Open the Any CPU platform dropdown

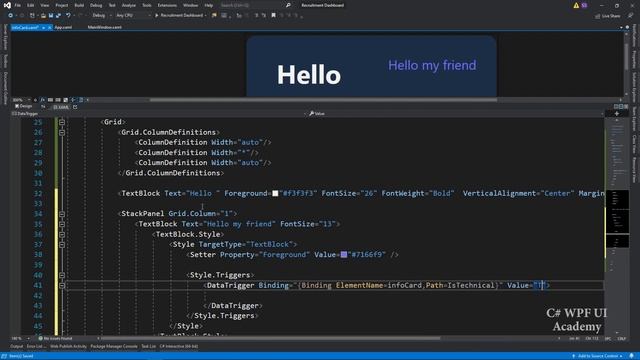pos(133,16)
